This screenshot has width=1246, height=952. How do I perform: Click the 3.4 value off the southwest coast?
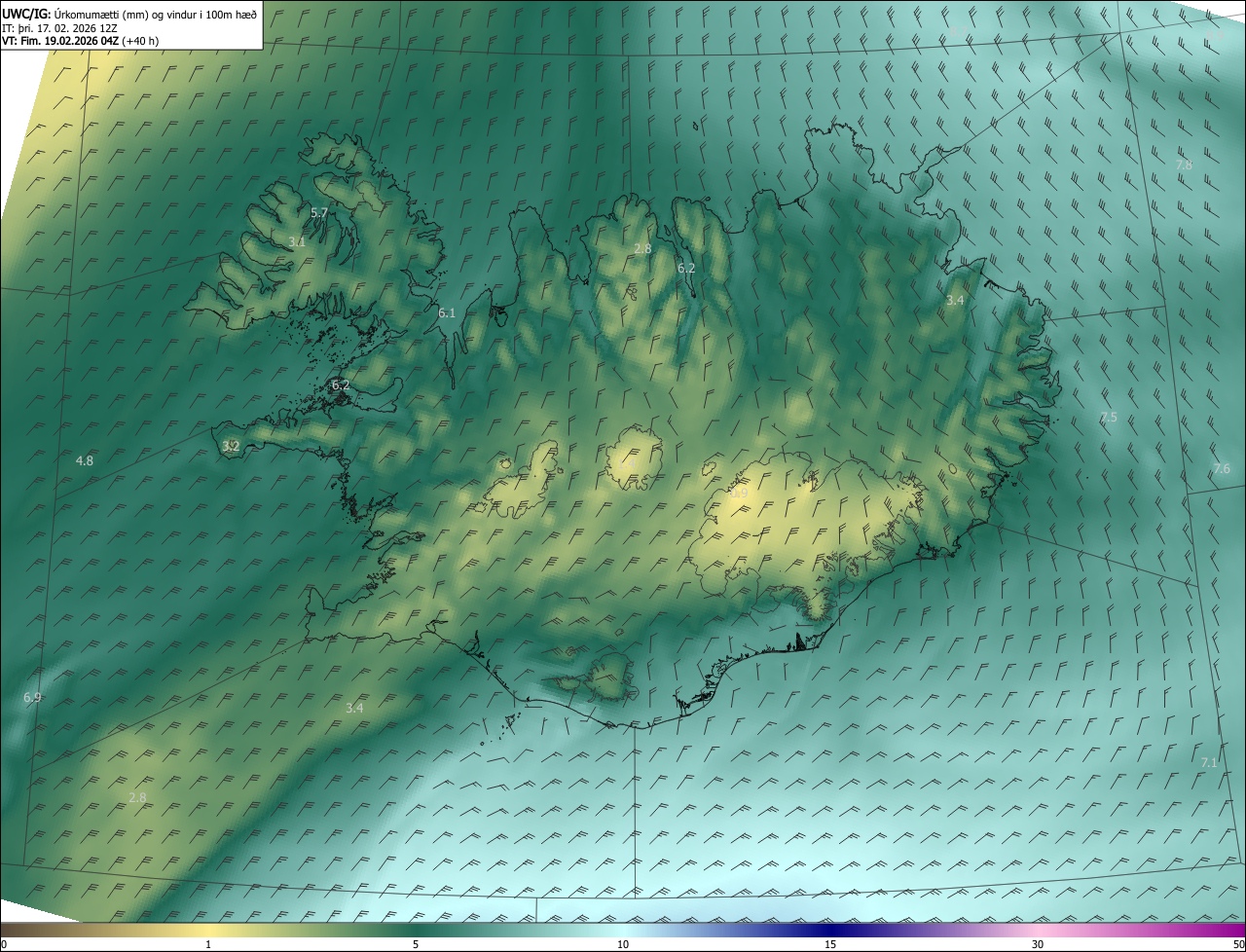coord(354,708)
